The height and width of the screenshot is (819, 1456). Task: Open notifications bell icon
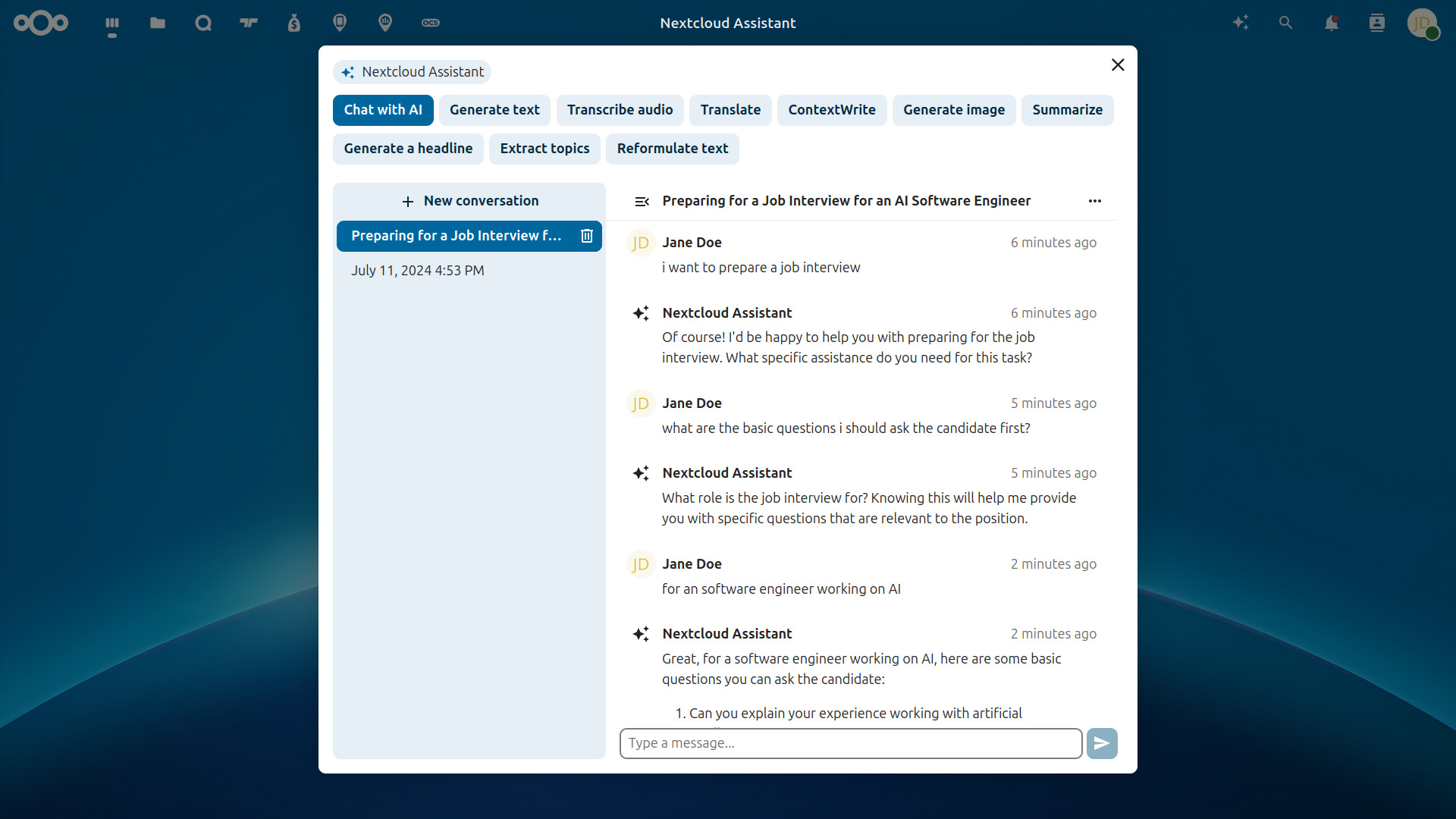pyautogui.click(x=1331, y=23)
